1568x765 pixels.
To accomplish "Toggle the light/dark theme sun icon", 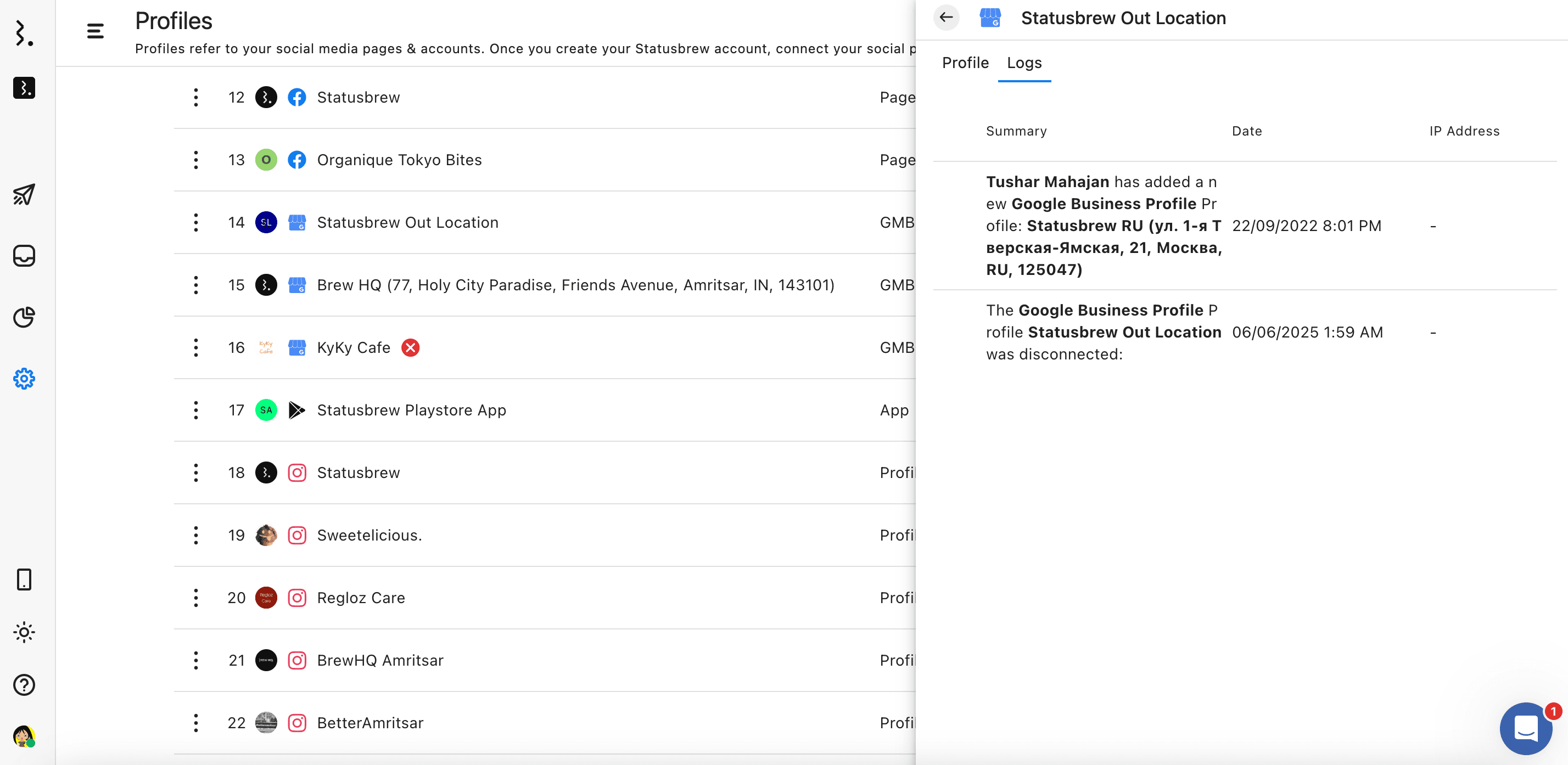I will [x=24, y=632].
